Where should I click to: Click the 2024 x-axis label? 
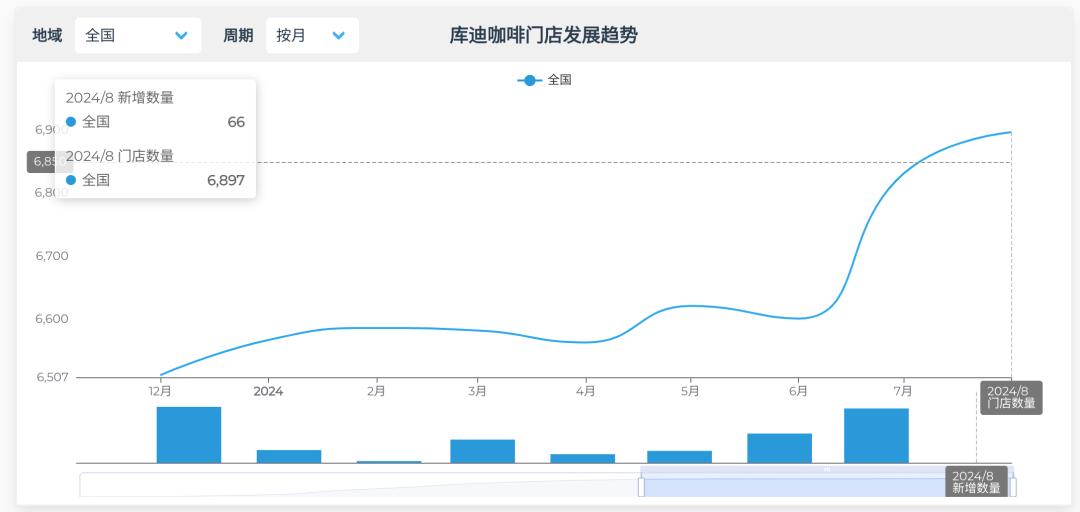268,391
